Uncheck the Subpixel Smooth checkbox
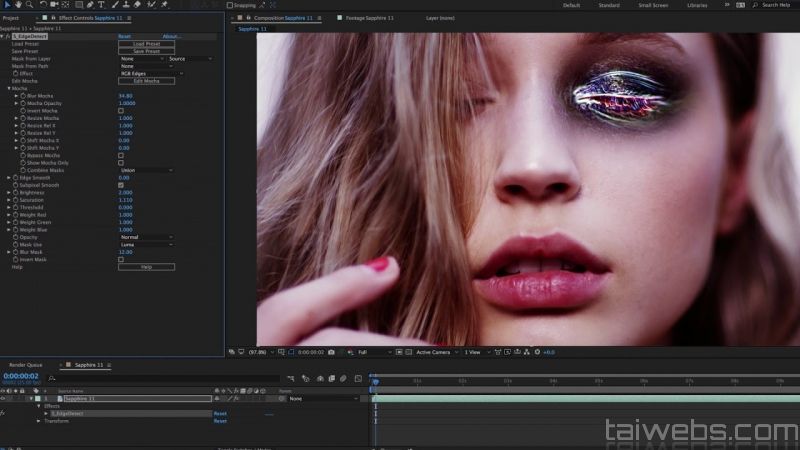 [121, 185]
